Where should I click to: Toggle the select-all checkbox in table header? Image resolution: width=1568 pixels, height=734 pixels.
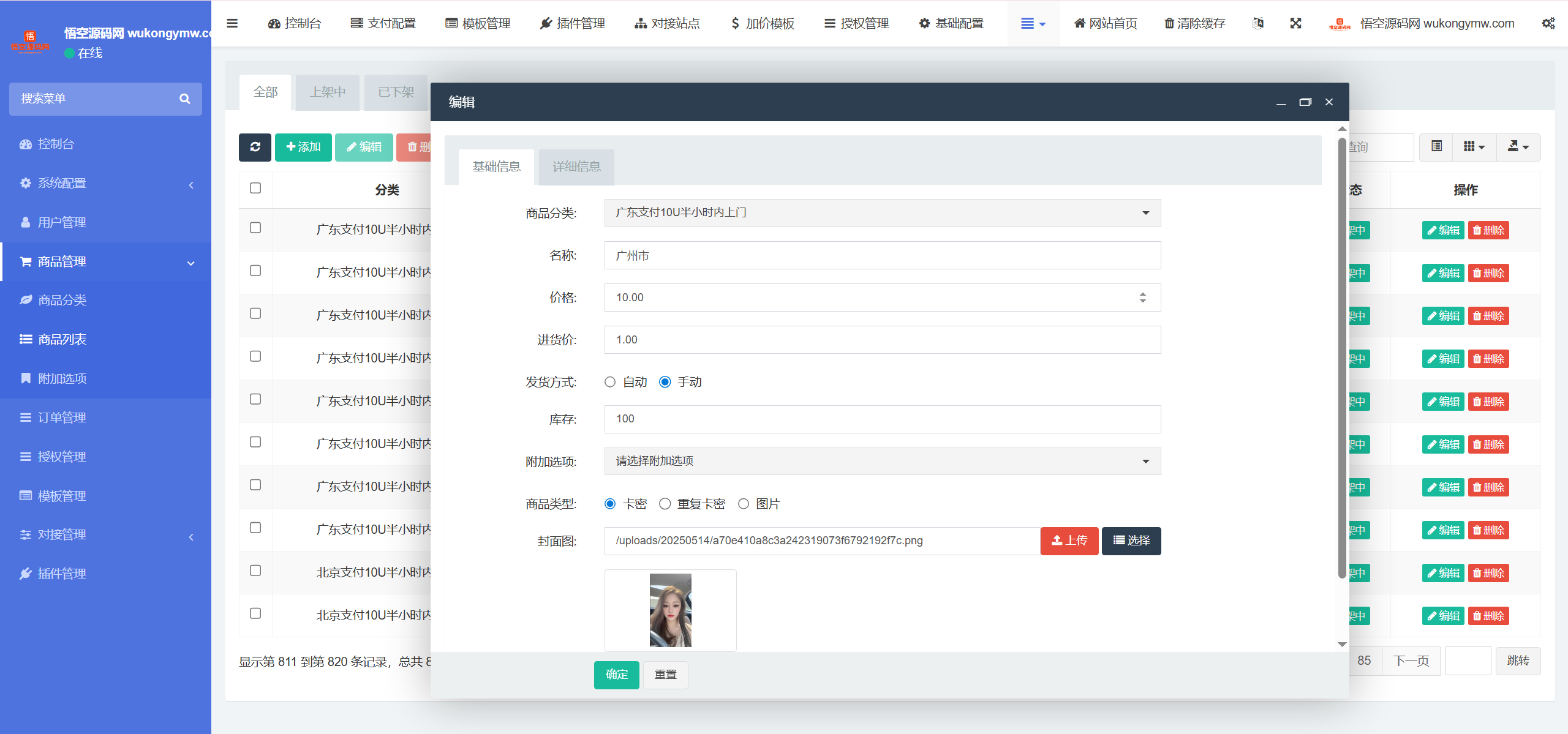coord(255,188)
